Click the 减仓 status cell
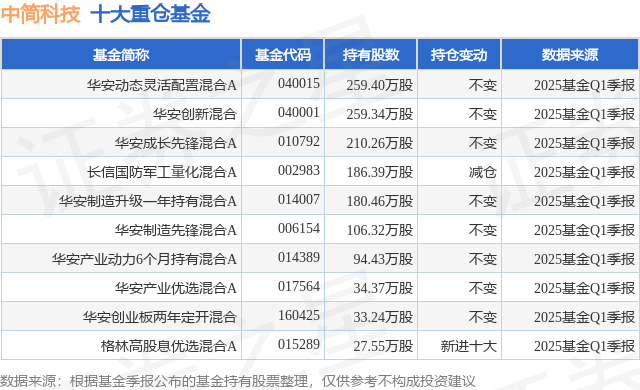 point(482,172)
